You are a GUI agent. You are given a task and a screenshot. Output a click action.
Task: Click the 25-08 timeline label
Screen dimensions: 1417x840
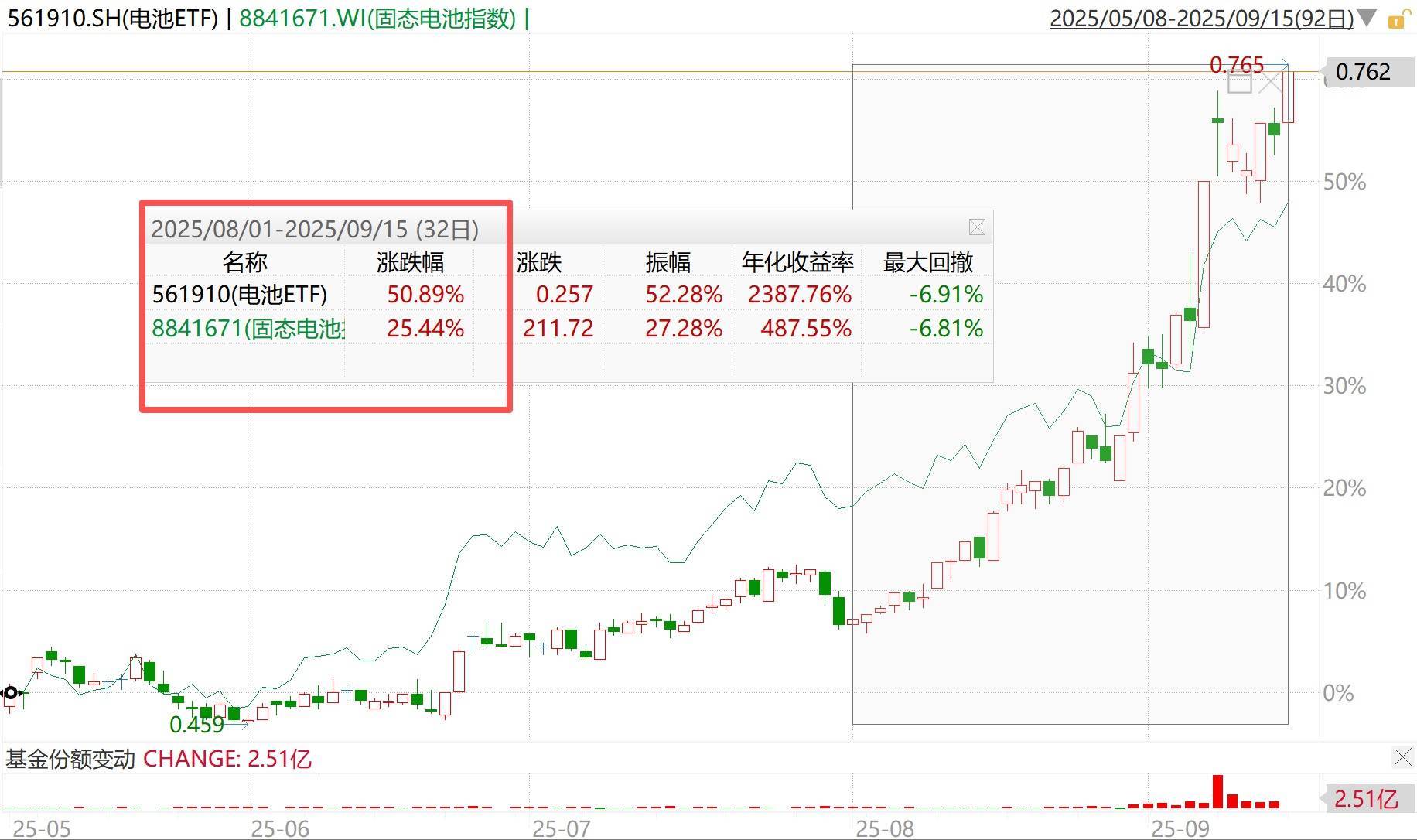885,828
